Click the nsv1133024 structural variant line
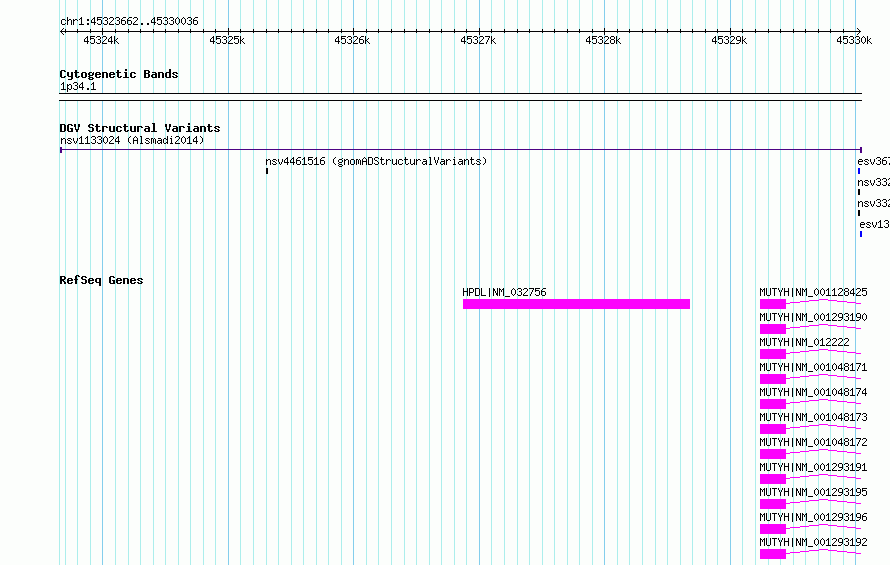Viewport: 890px width, 565px height. (461, 150)
